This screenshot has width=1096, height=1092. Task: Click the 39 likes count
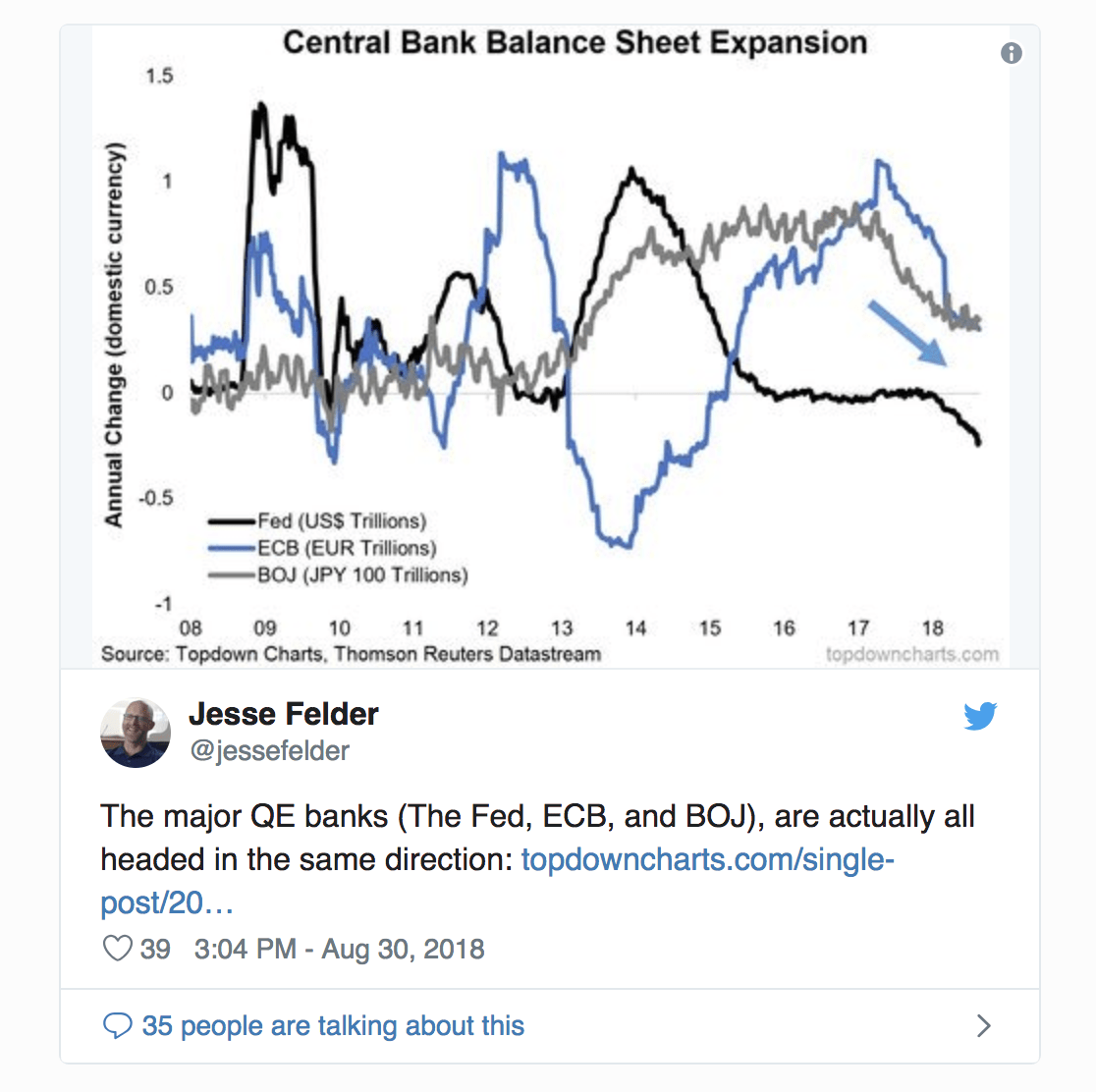155,949
